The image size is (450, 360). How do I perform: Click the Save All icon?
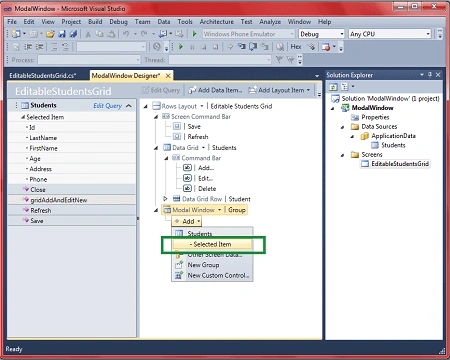(73, 34)
